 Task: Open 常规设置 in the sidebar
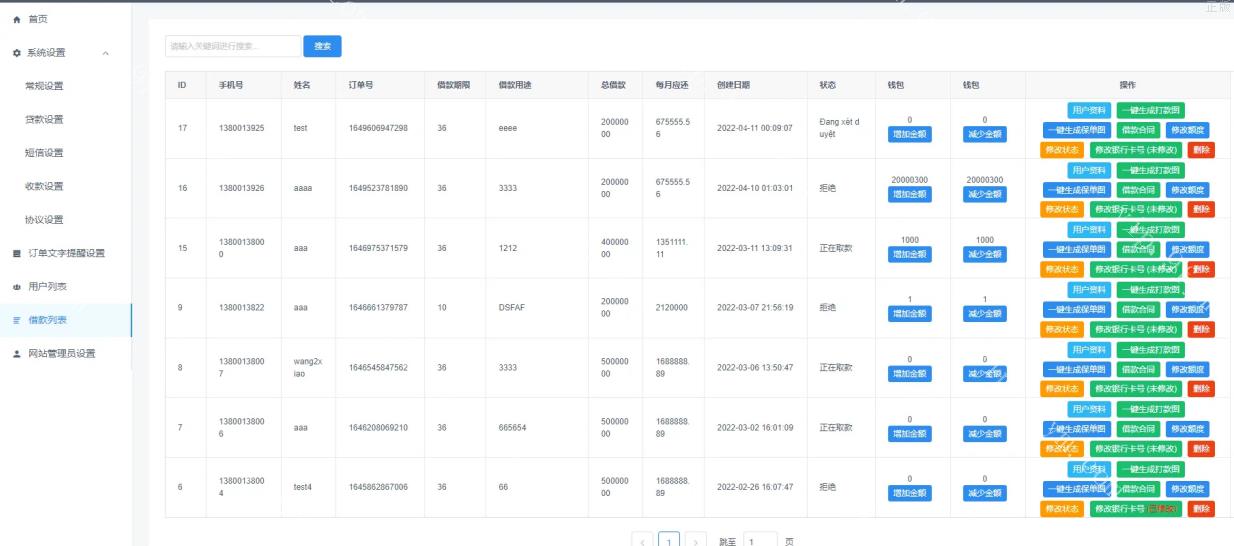click(44, 86)
